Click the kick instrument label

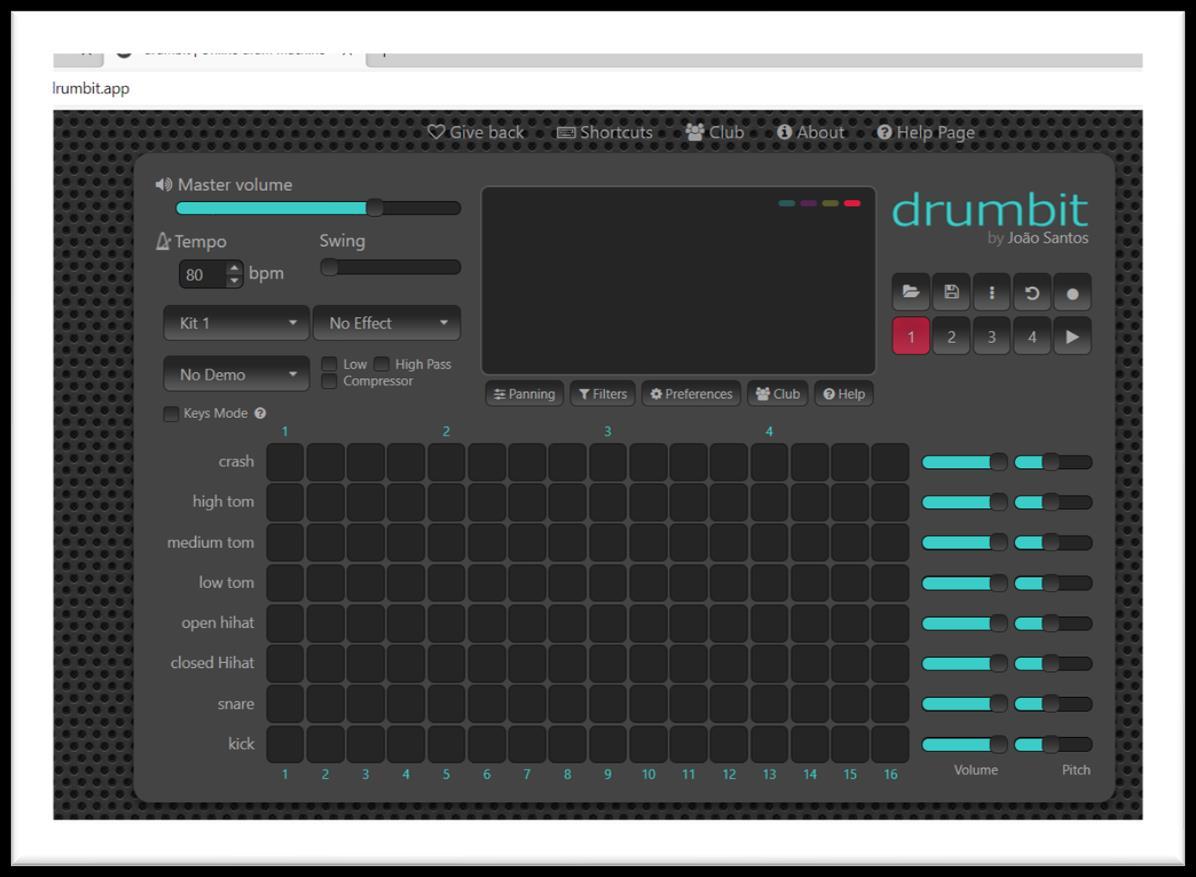pos(241,744)
